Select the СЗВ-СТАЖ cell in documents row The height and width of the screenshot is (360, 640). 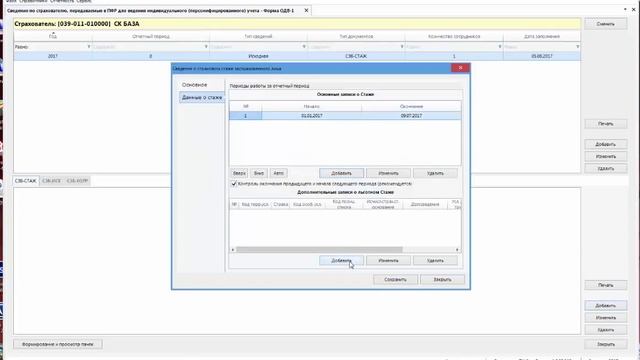click(x=356, y=56)
